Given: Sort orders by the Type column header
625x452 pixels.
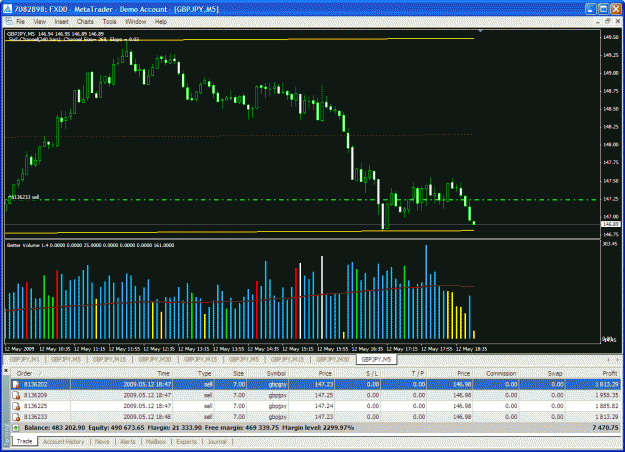Looking at the screenshot, I should [194, 373].
